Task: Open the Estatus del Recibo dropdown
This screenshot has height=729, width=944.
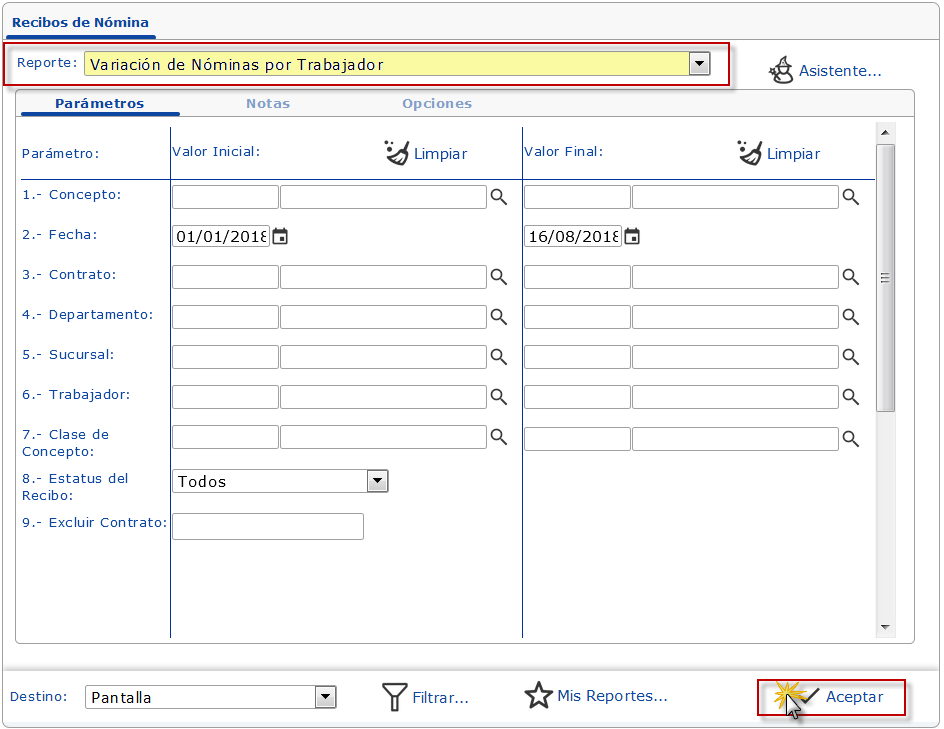Action: click(x=377, y=481)
